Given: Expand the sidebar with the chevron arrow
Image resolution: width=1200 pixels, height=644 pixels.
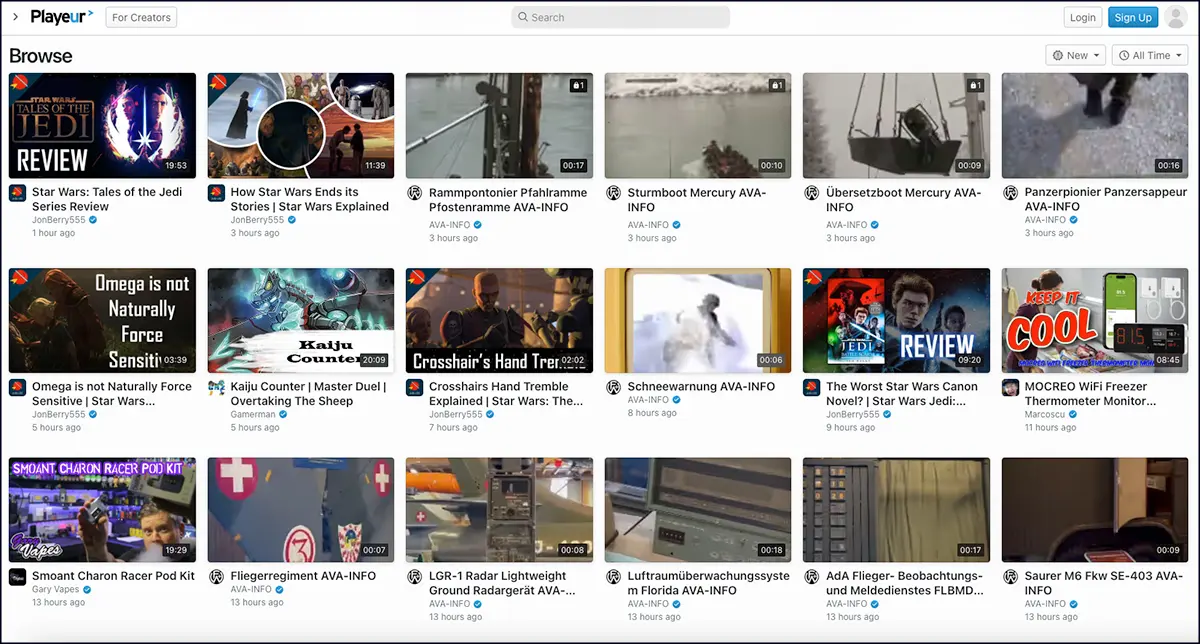Looking at the screenshot, I should [x=15, y=17].
